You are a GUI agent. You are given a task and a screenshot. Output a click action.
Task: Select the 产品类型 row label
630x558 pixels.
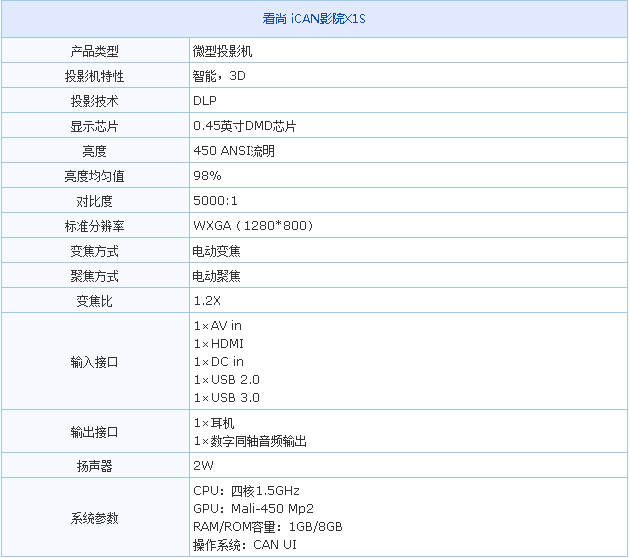pyautogui.click(x=94, y=51)
